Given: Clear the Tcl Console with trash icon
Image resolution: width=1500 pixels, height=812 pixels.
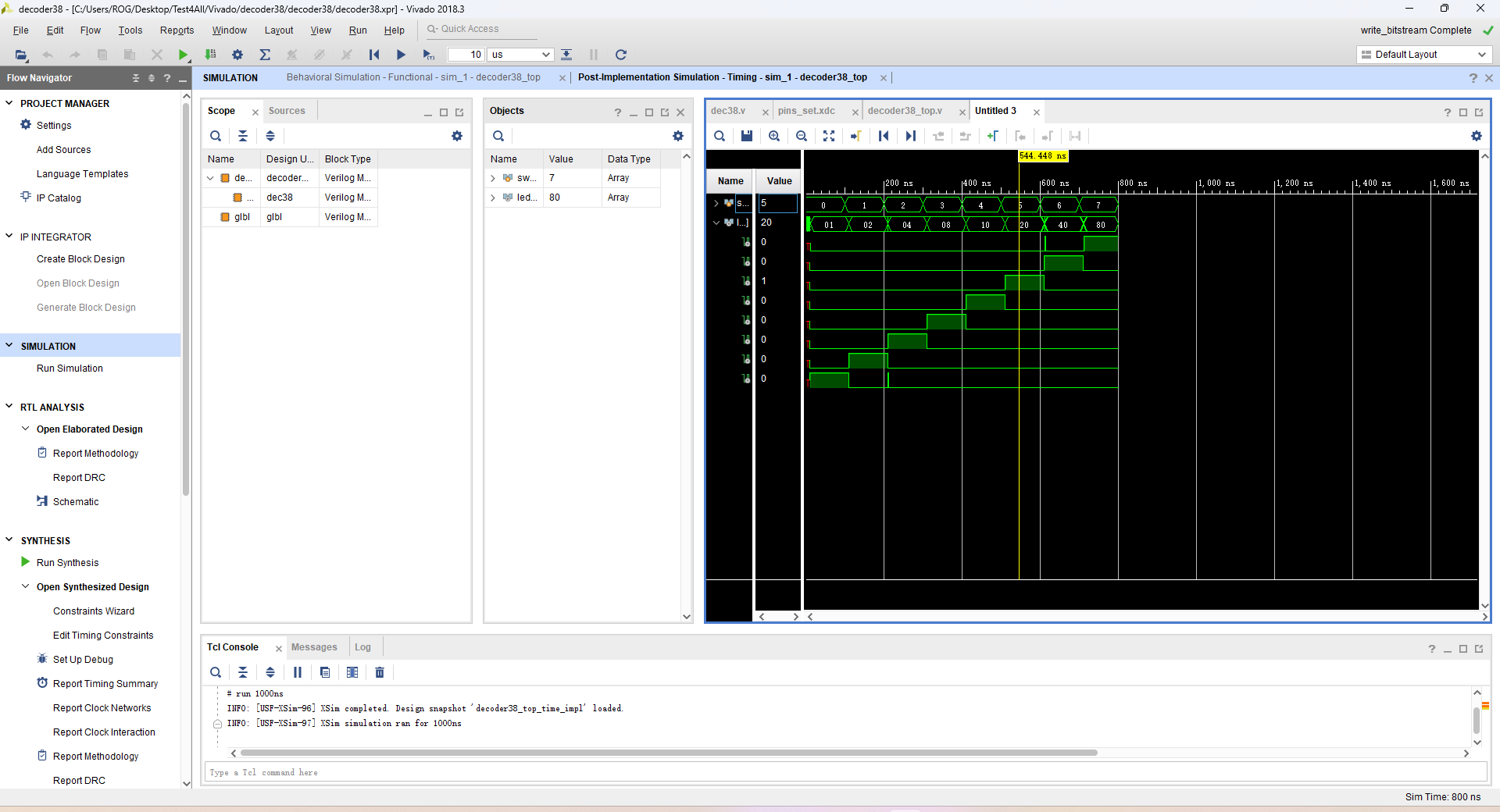Looking at the screenshot, I should [x=380, y=672].
